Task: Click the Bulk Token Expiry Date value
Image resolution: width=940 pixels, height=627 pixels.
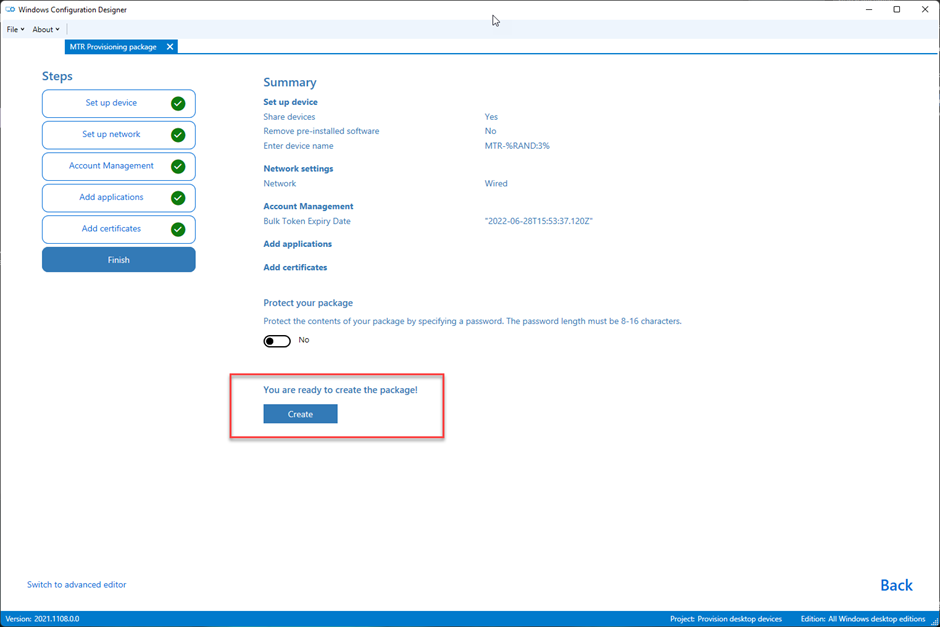Action: pos(538,221)
